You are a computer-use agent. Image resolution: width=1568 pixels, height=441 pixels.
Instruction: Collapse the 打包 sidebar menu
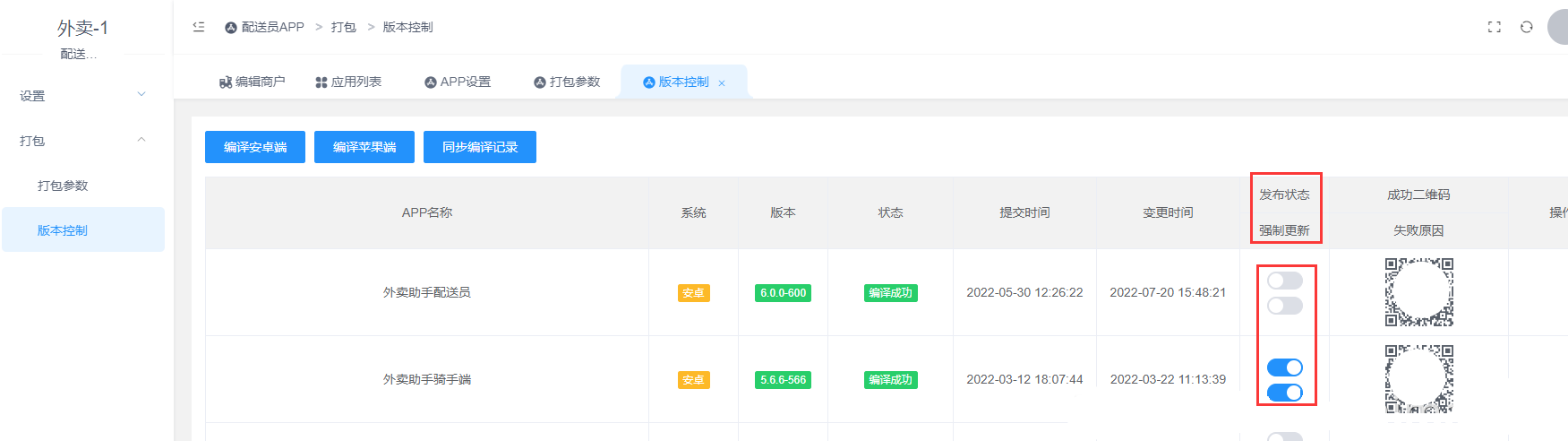tap(82, 140)
